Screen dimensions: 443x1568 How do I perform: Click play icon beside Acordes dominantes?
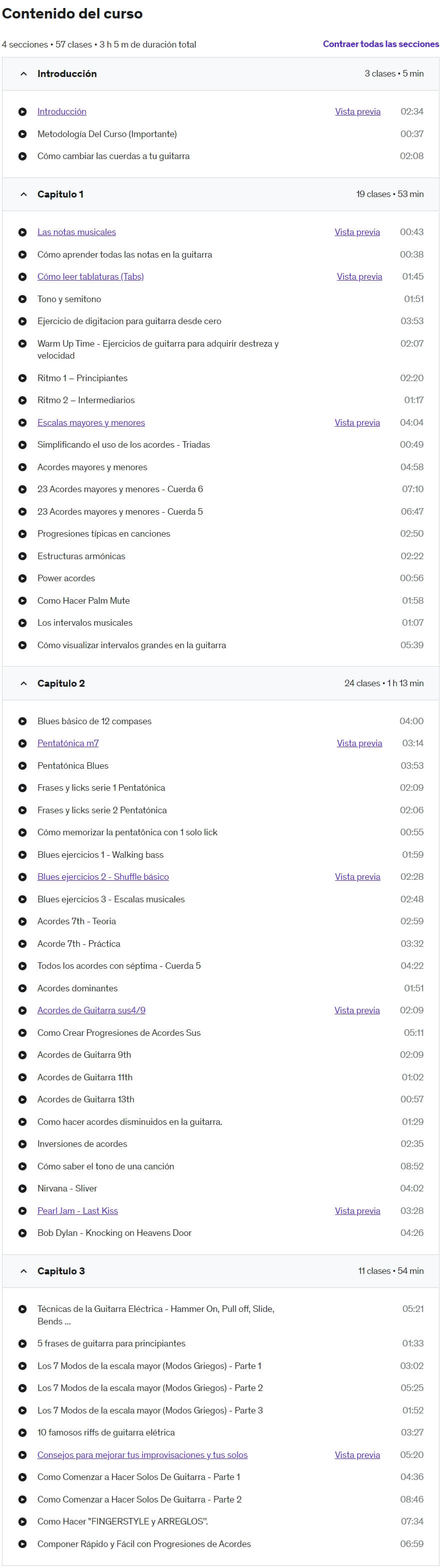coord(22,988)
